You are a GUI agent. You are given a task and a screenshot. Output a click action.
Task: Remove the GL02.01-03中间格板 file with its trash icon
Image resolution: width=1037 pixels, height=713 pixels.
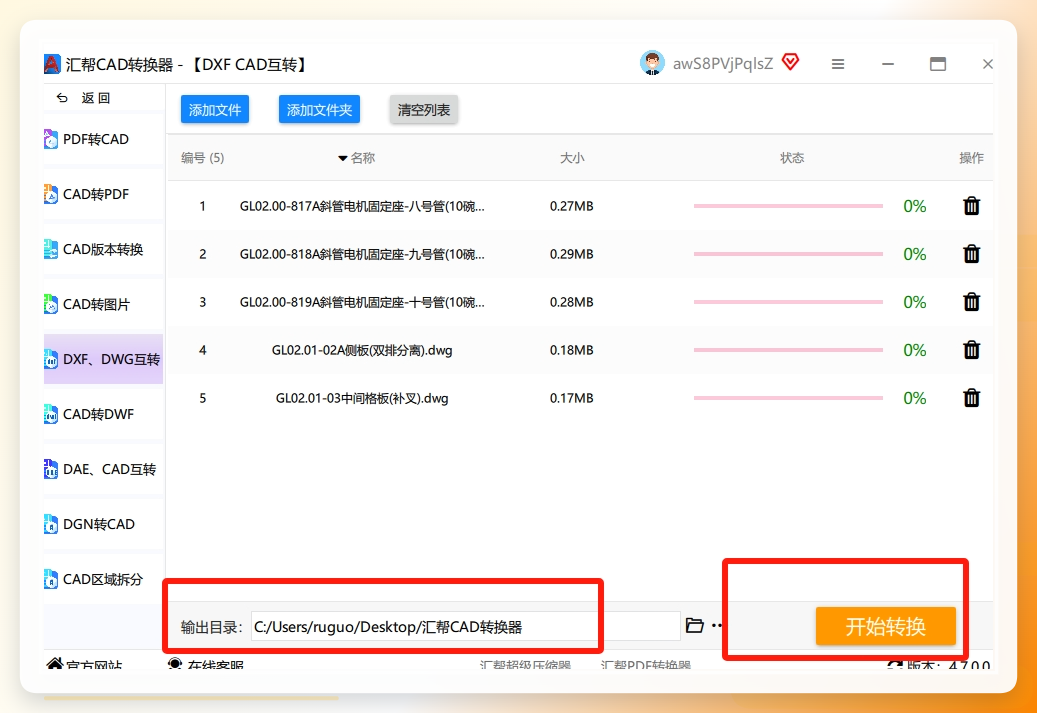[x=971, y=398]
